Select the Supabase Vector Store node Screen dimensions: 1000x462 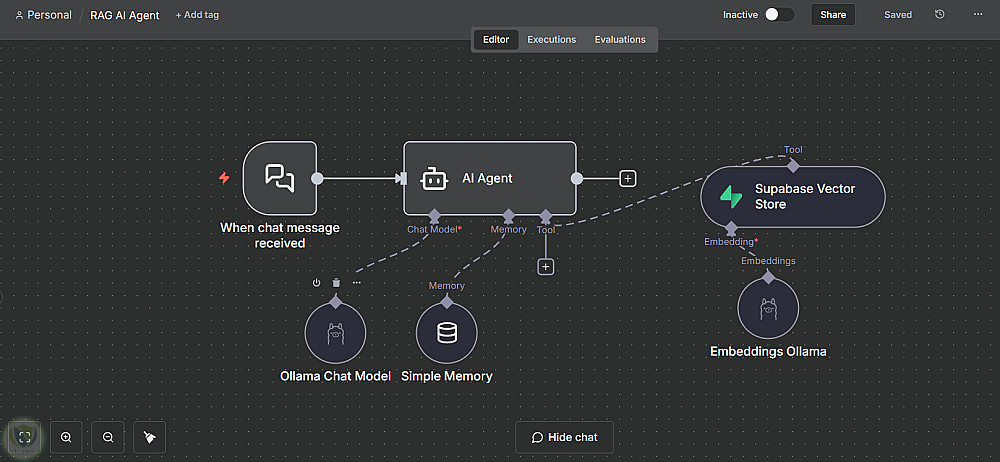pyautogui.click(x=793, y=197)
